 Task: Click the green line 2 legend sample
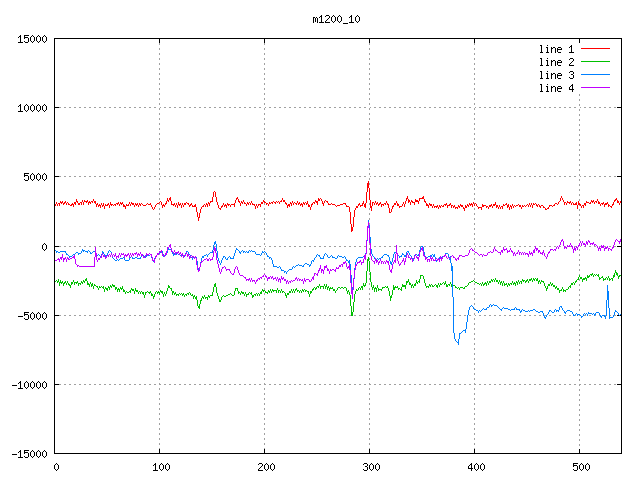click(595, 62)
